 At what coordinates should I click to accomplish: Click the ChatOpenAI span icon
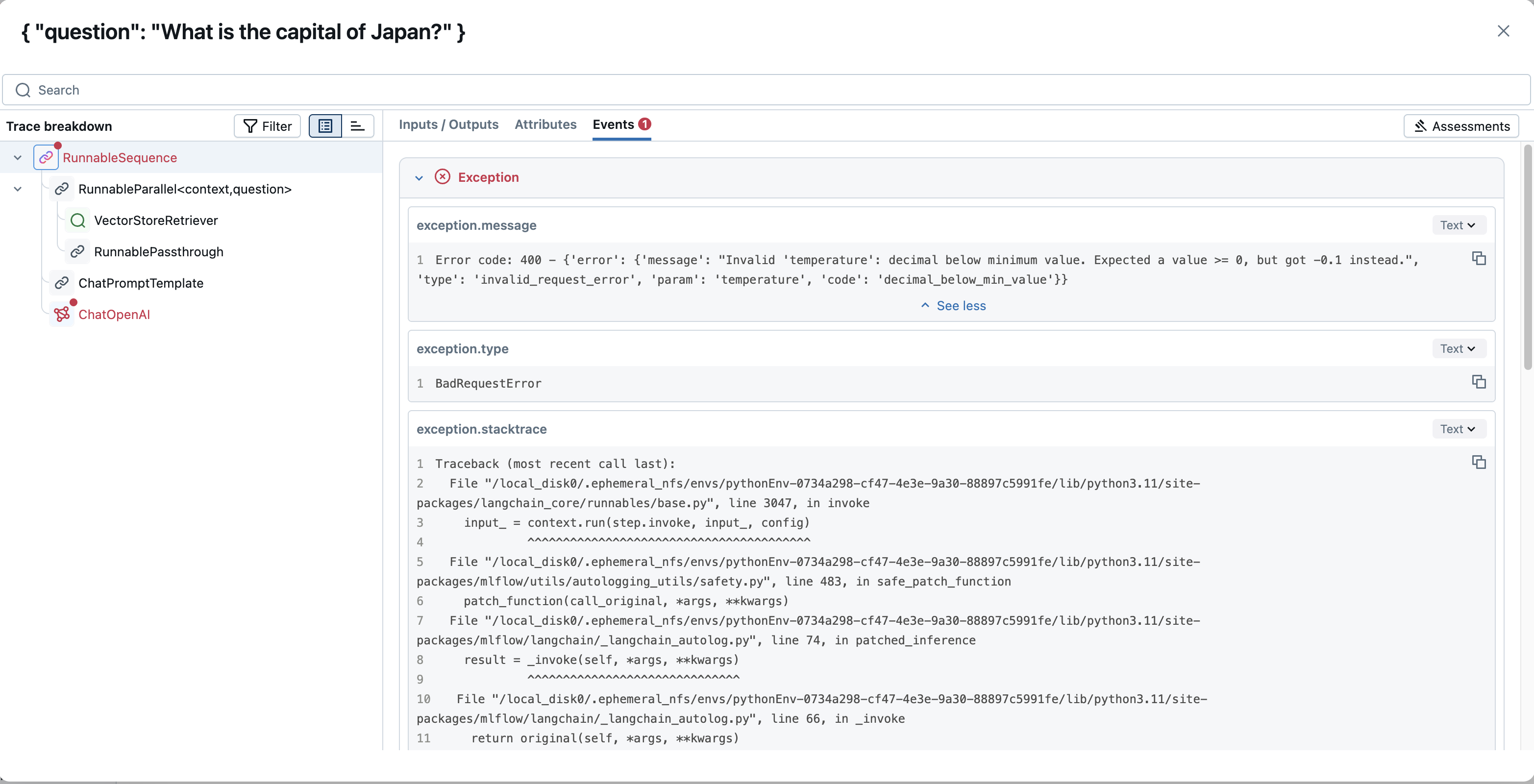[x=62, y=314]
